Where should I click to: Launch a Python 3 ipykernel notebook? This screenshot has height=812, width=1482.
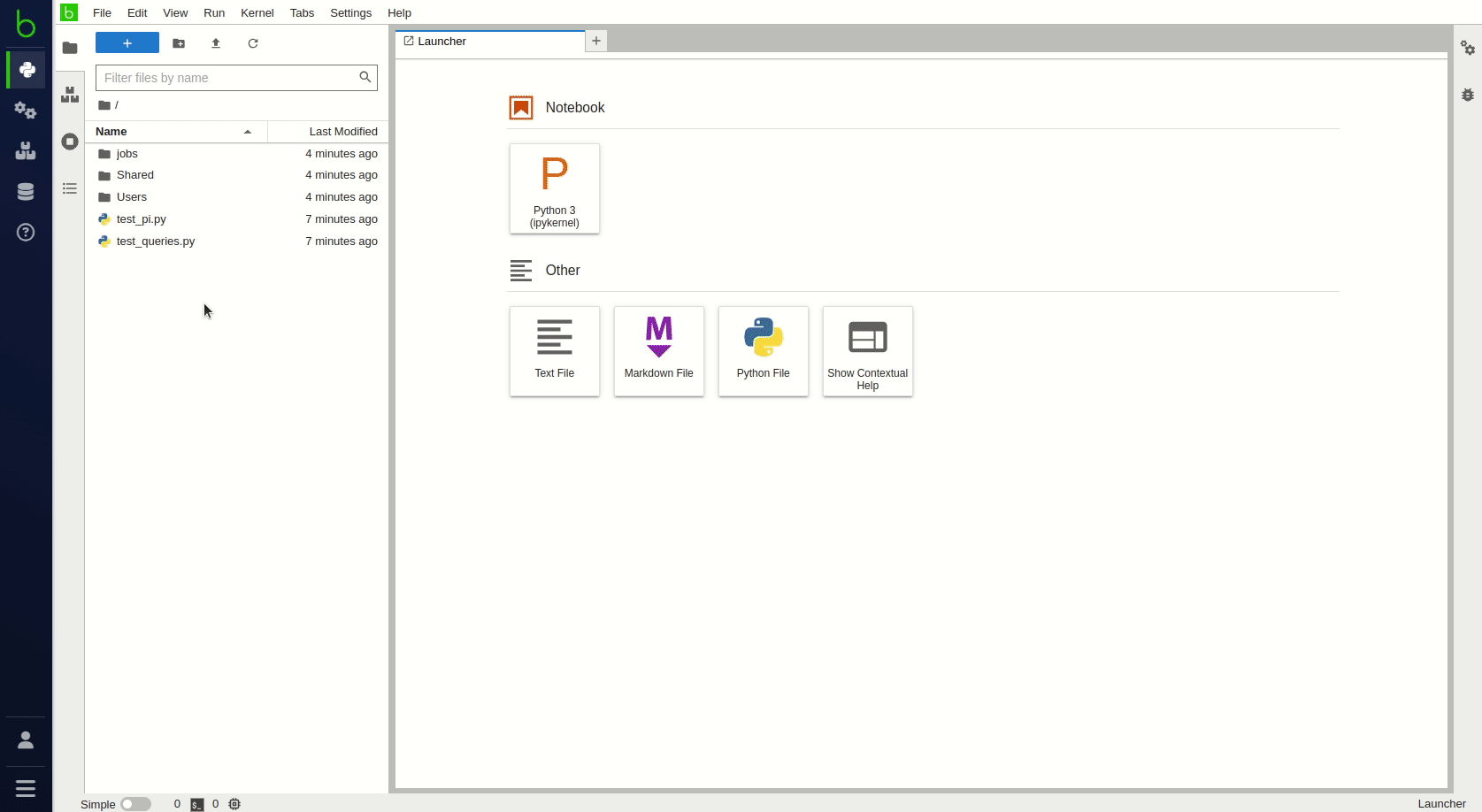tap(555, 188)
